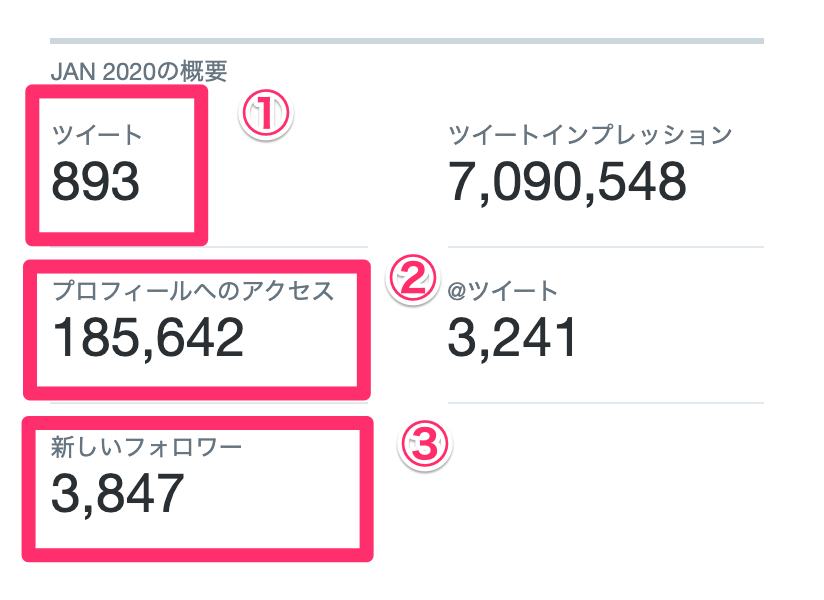Select the ツイート label
Viewport: 824px width, 600px height.
click(x=97, y=135)
